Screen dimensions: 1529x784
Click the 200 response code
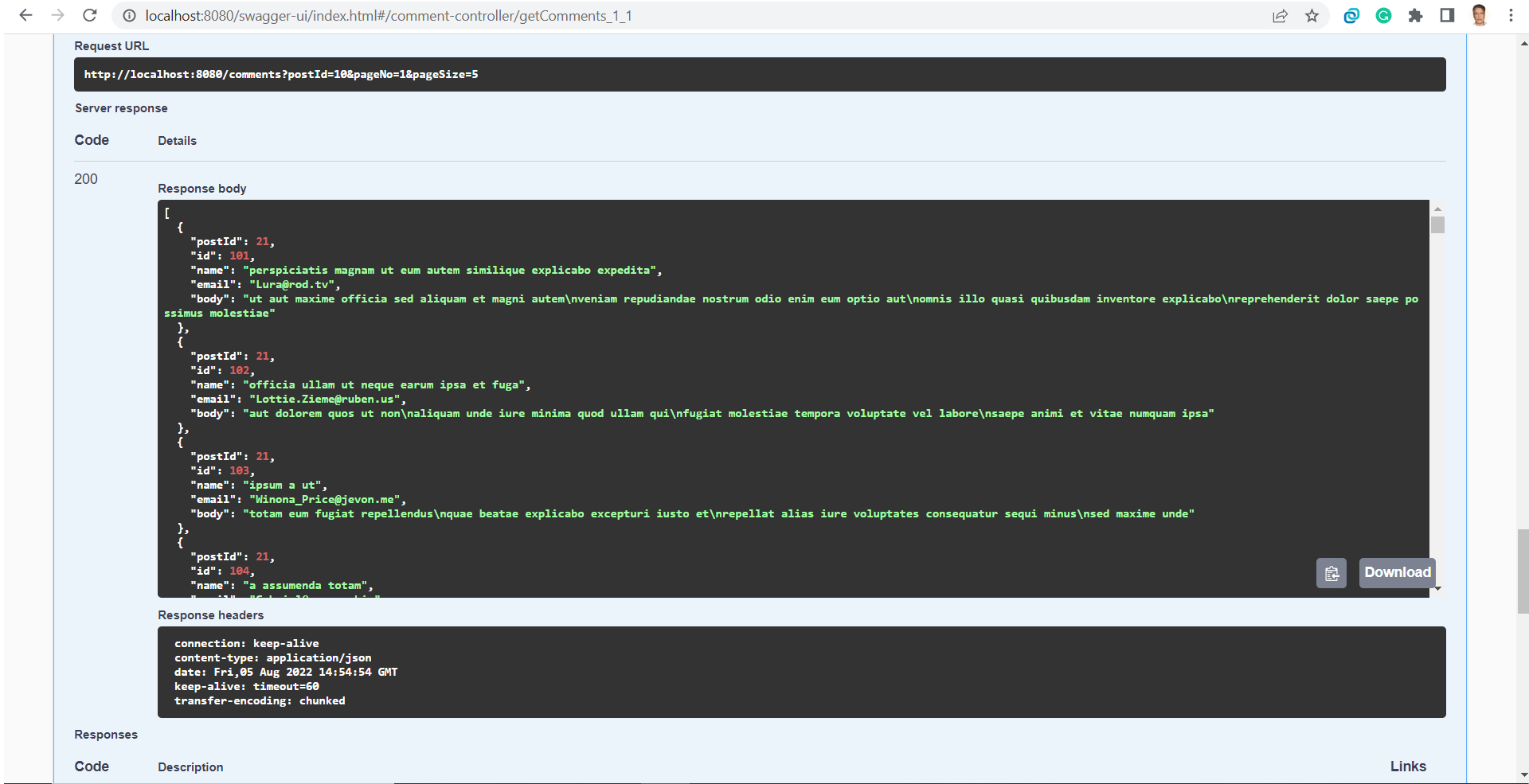click(x=86, y=179)
